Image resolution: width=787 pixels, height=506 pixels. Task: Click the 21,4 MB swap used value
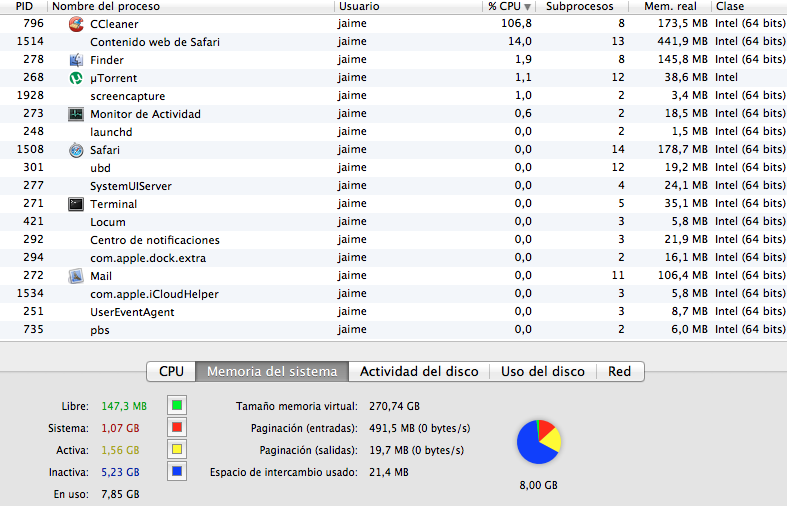pos(389,472)
